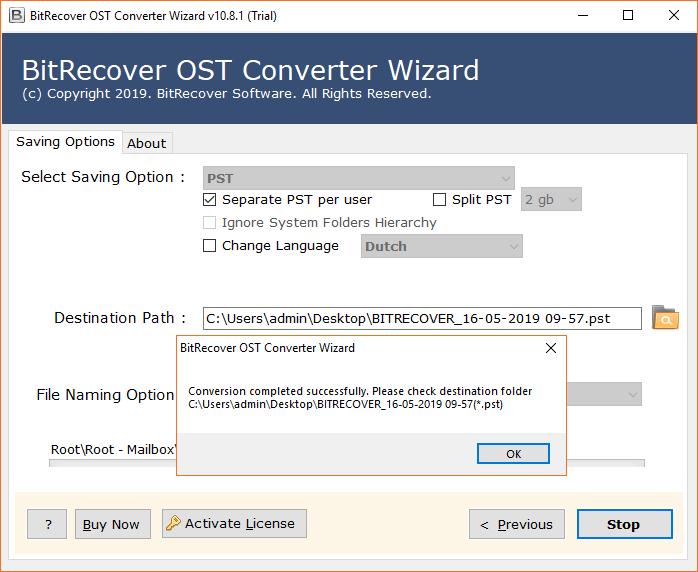The height and width of the screenshot is (572, 698).
Task: Uncheck Separate PST per user
Action: (209, 199)
